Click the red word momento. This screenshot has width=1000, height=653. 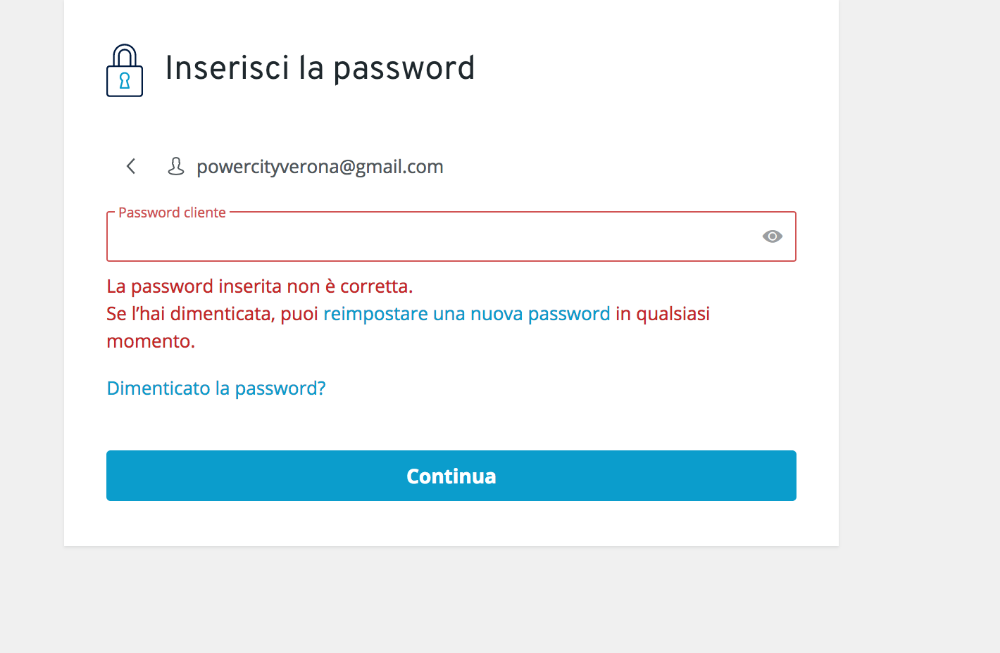pos(151,341)
